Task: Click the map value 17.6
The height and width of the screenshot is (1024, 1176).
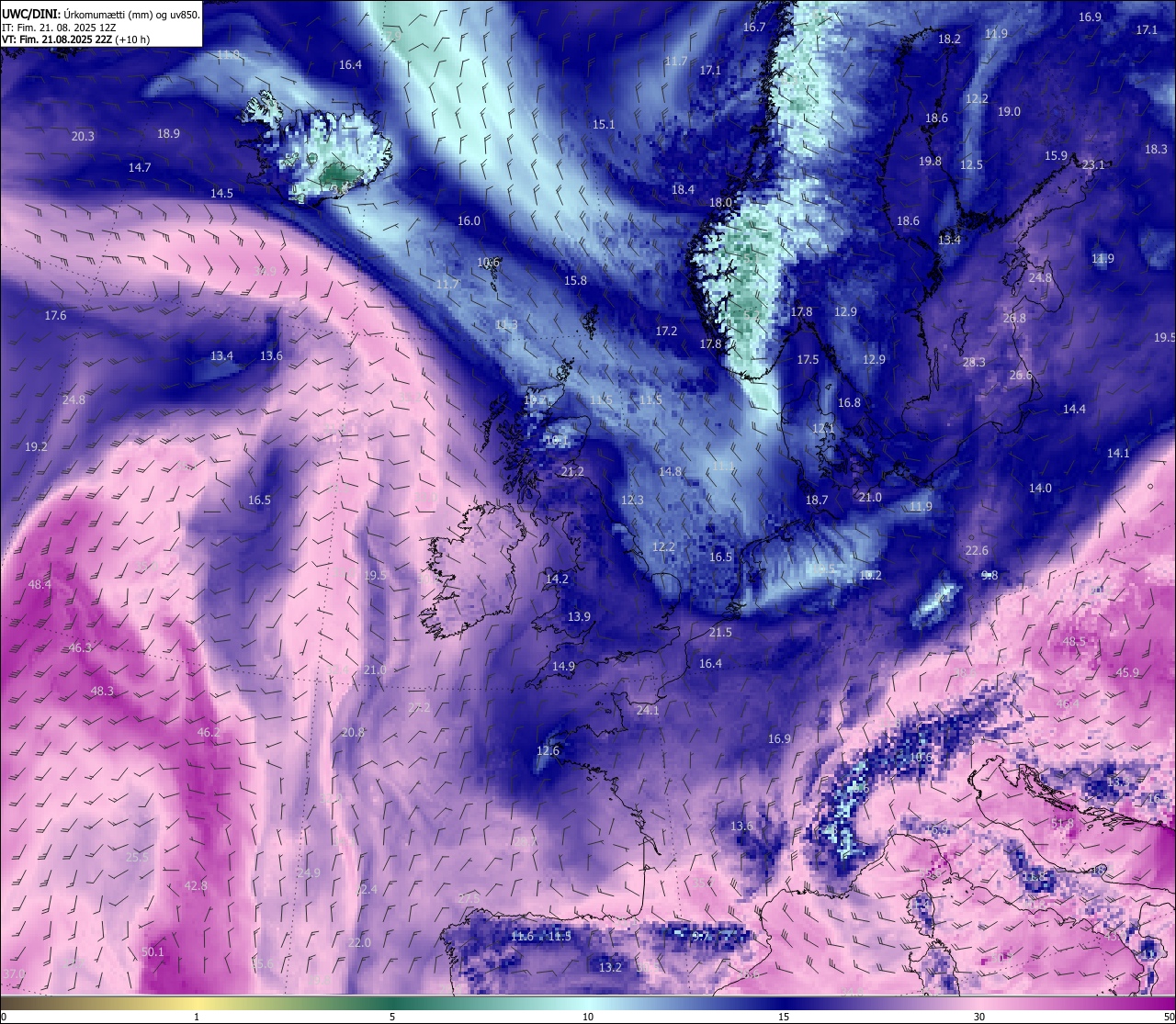Action: tap(55, 315)
